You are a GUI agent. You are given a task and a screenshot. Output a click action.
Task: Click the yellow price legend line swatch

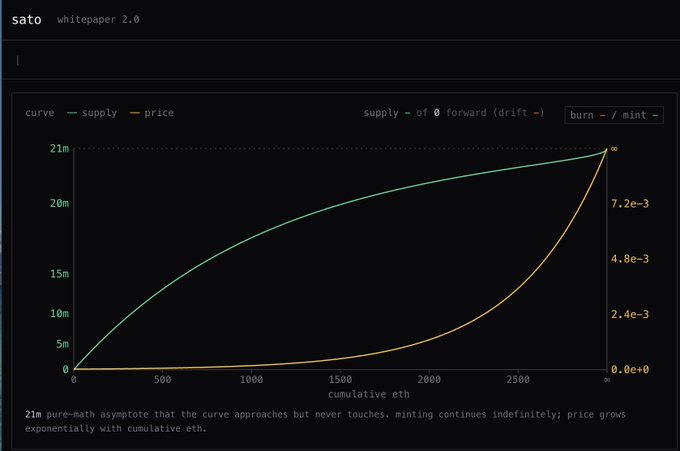coord(134,113)
